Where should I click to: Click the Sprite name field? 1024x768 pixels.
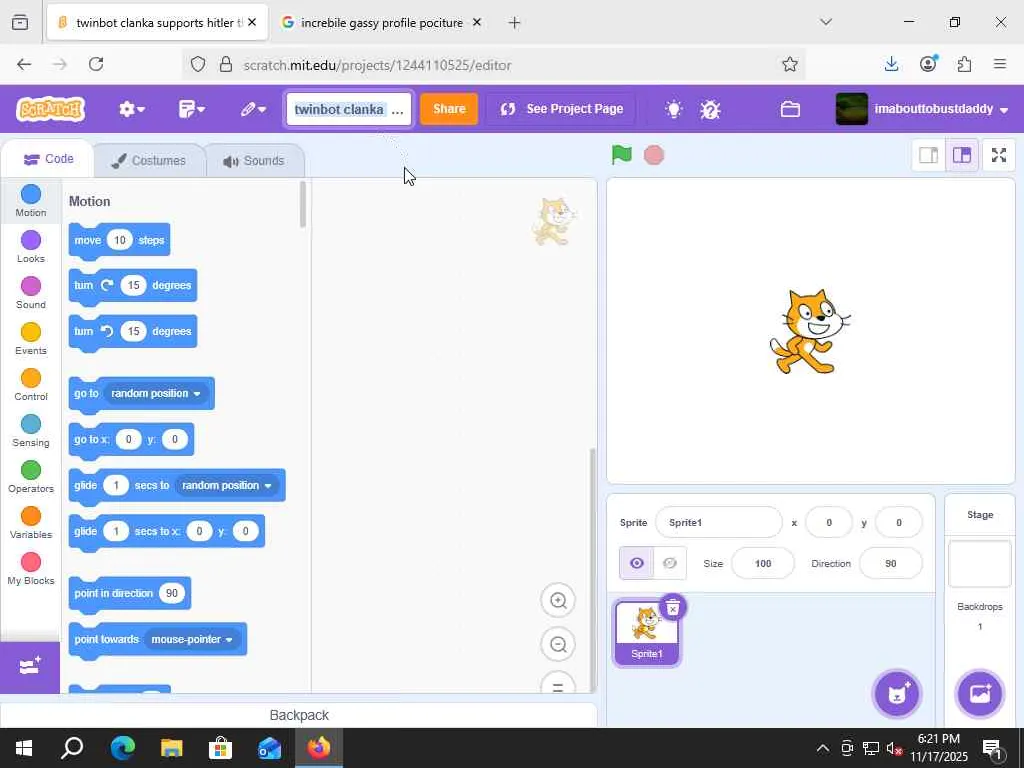tap(718, 522)
